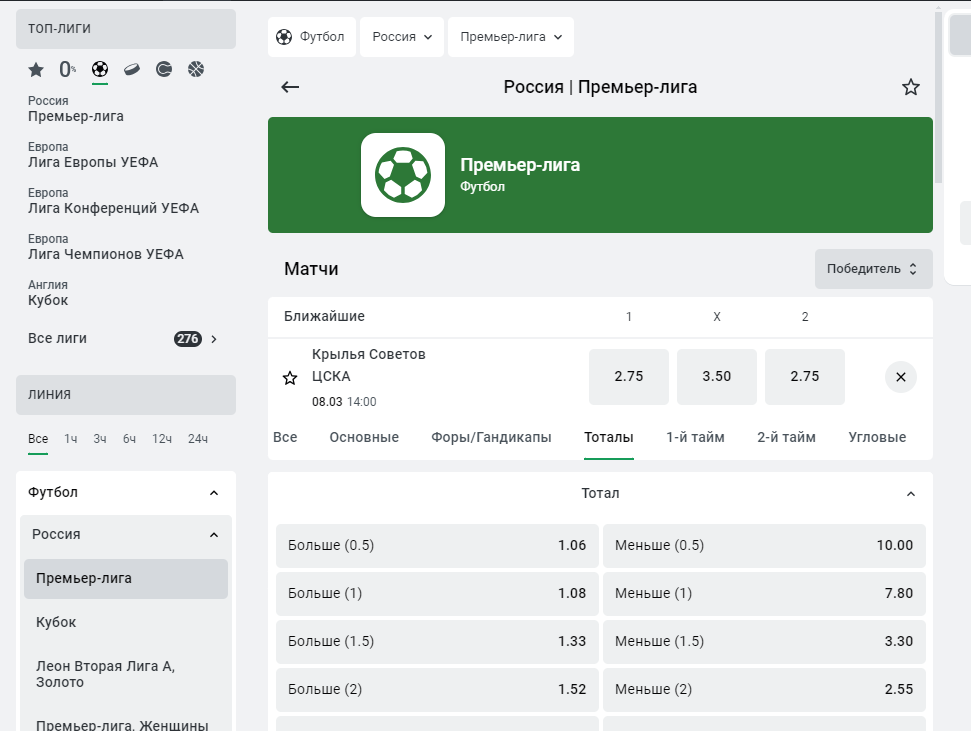Go back with the left arrow
The image size is (971, 731).
click(x=290, y=87)
